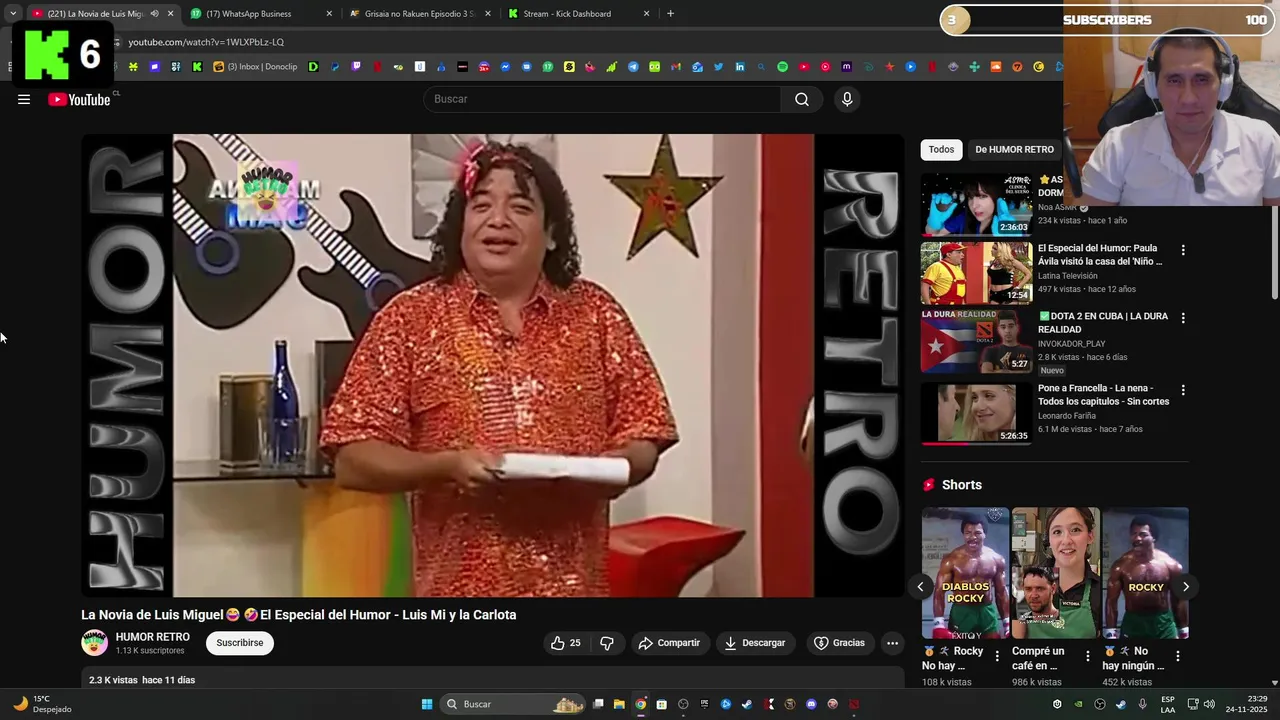The width and height of the screenshot is (1280, 720).
Task: Open options menu for Pone a Francella video
Action: click(x=1183, y=390)
